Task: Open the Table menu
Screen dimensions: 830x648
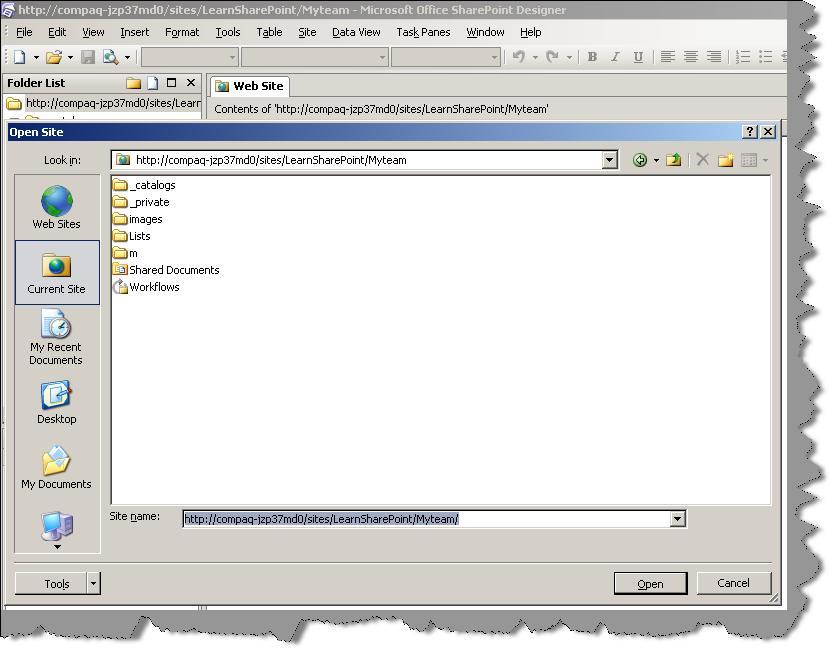Action: pyautogui.click(x=269, y=32)
